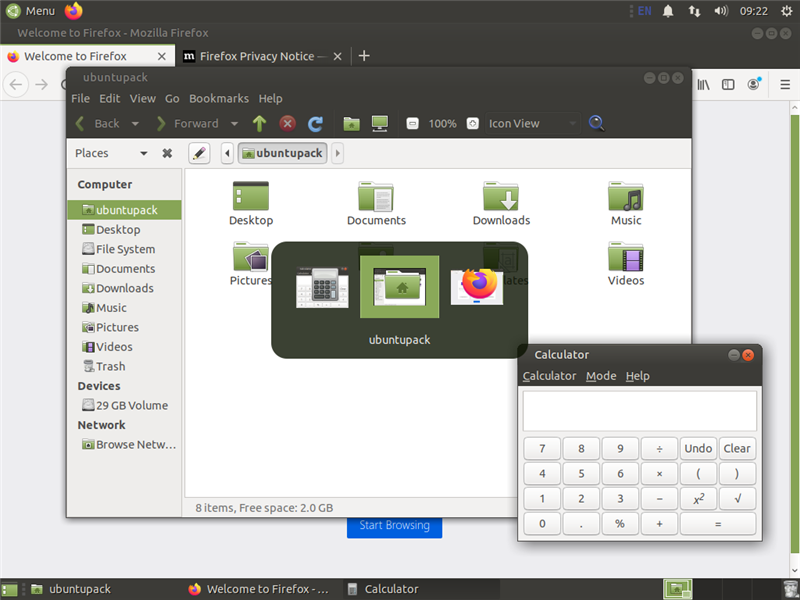Open File menu in file manager
The image size is (800, 600).
[80, 98]
